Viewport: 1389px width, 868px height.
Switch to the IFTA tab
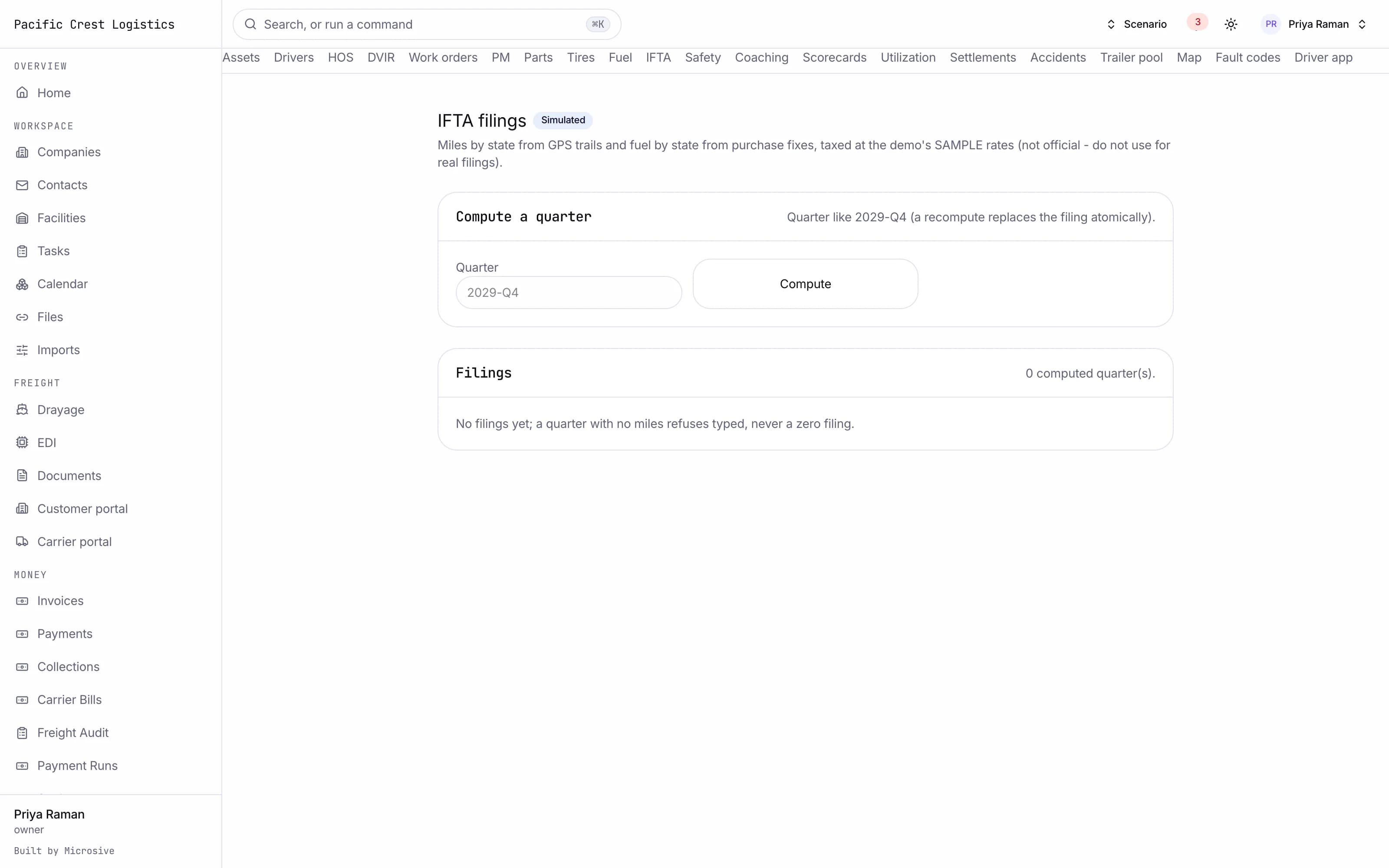tap(658, 57)
